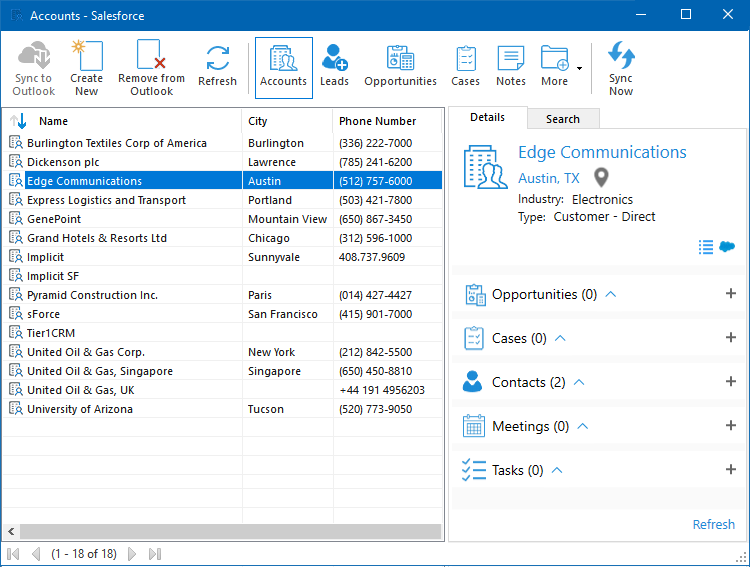This screenshot has height=567, width=750.
Task: Collapse the Opportunities (0) section
Action: (611, 294)
